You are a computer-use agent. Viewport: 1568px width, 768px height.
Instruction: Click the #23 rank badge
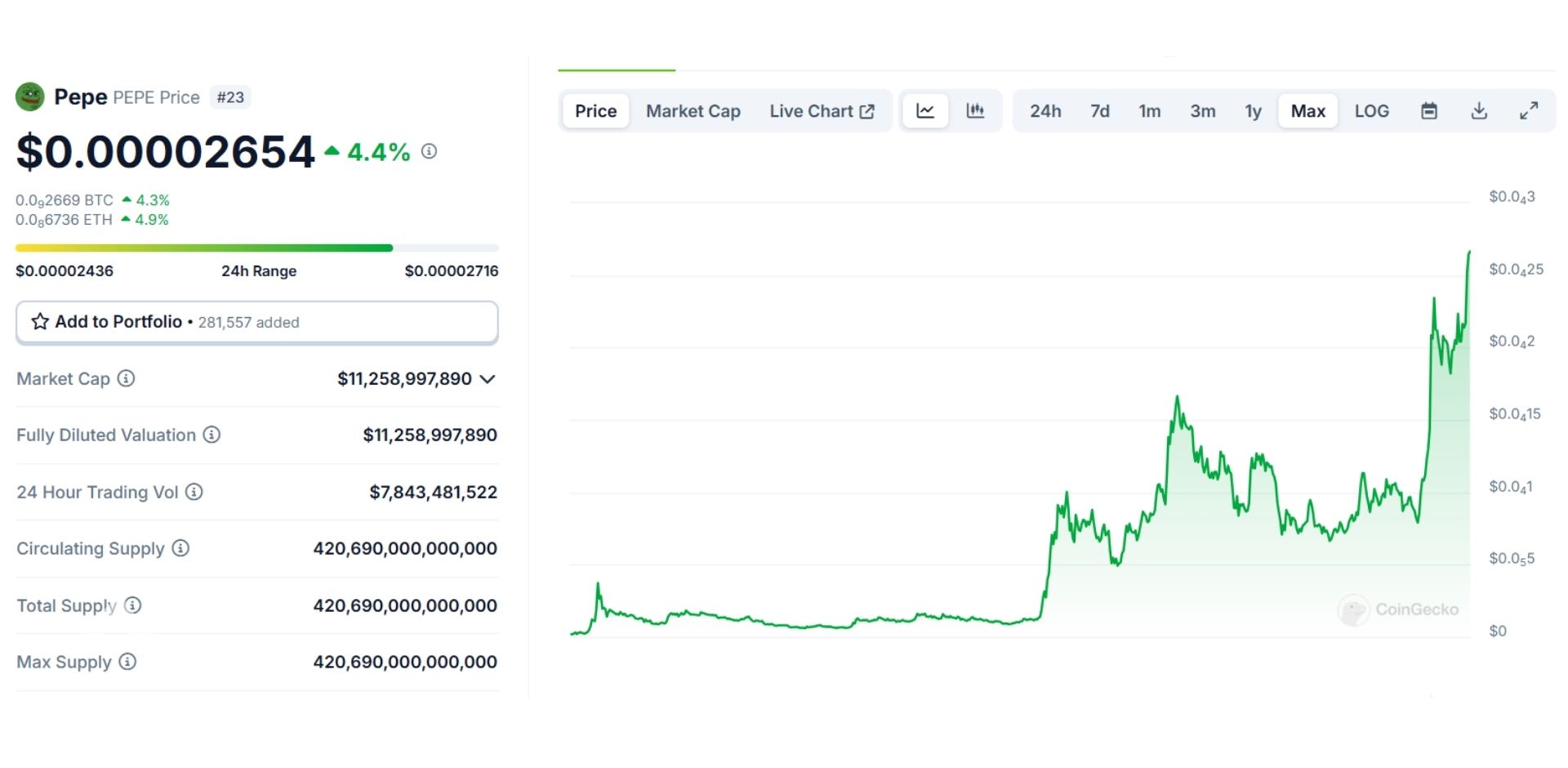[230, 97]
